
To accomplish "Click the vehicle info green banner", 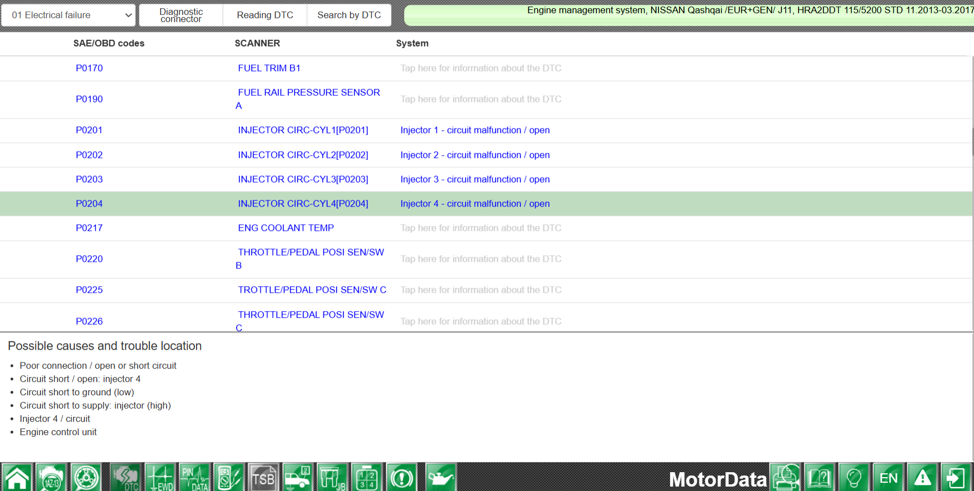I will 689,15.
